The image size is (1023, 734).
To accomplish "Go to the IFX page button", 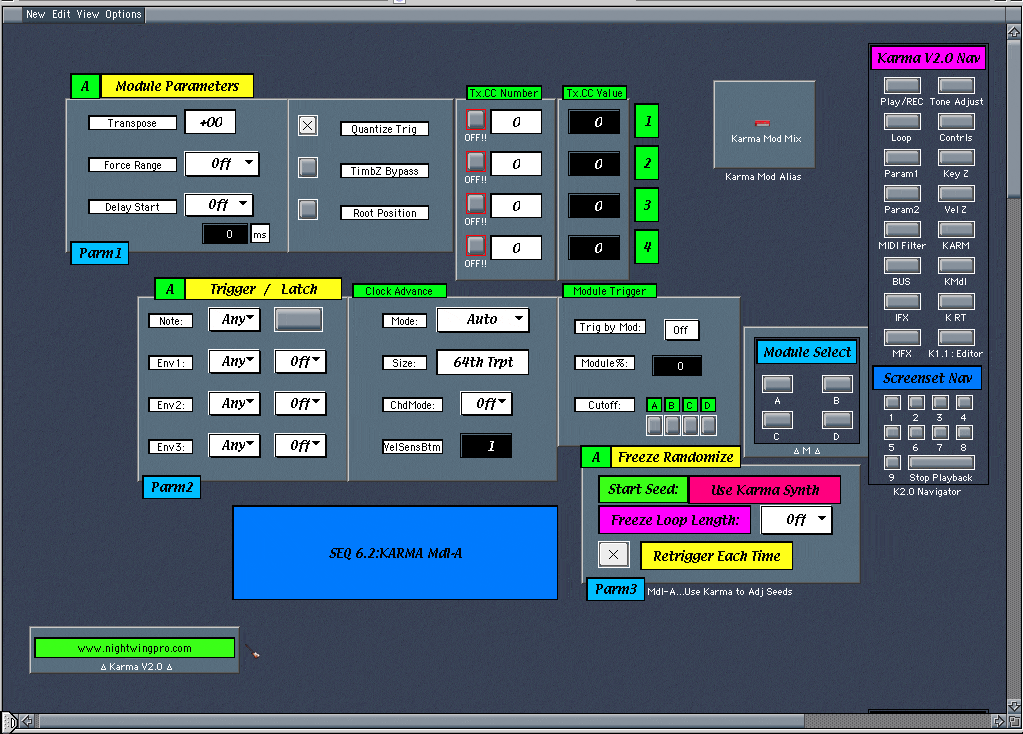I will coord(902,302).
